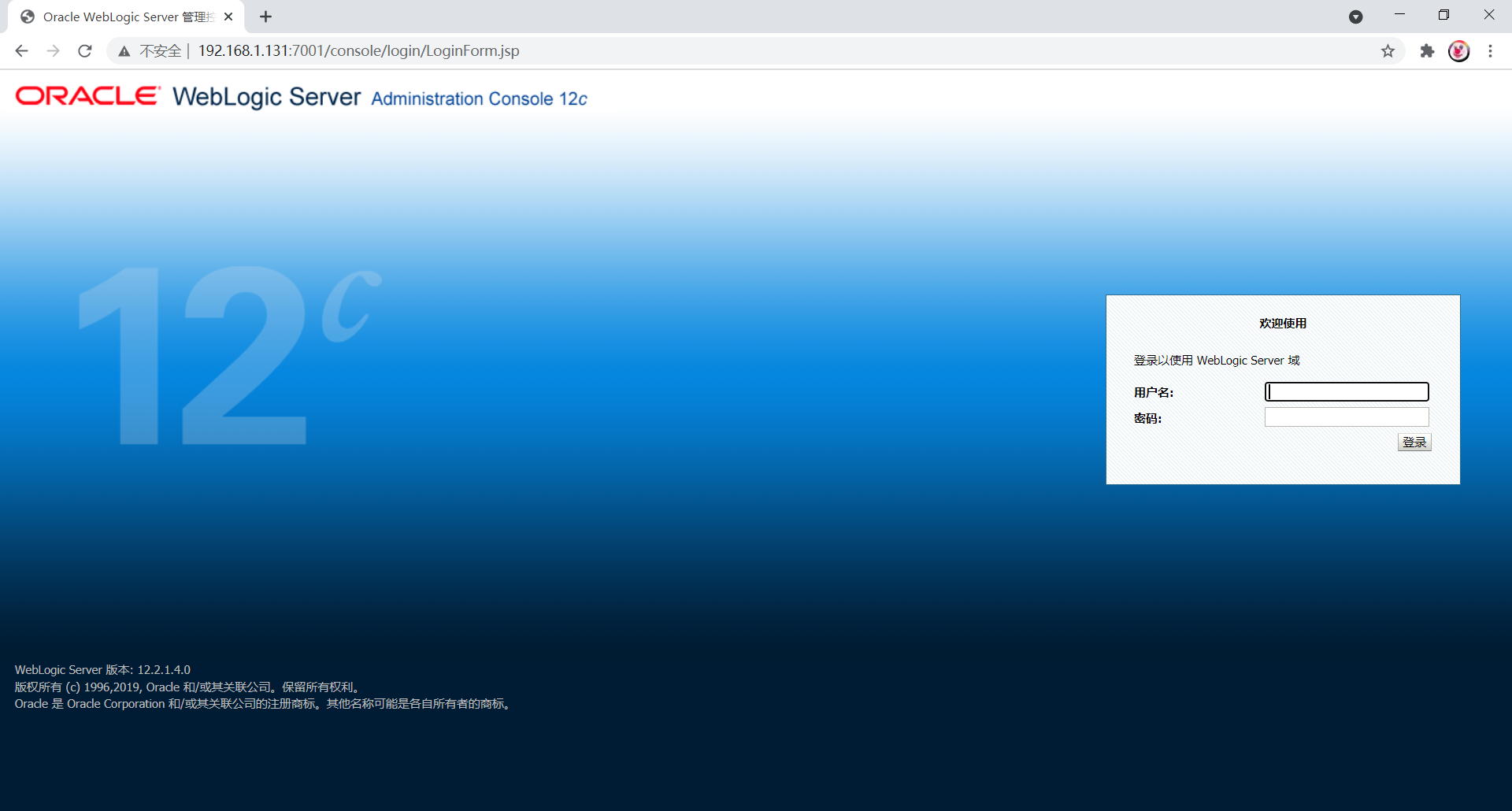Open the tab search dropdown arrow

(1355, 17)
